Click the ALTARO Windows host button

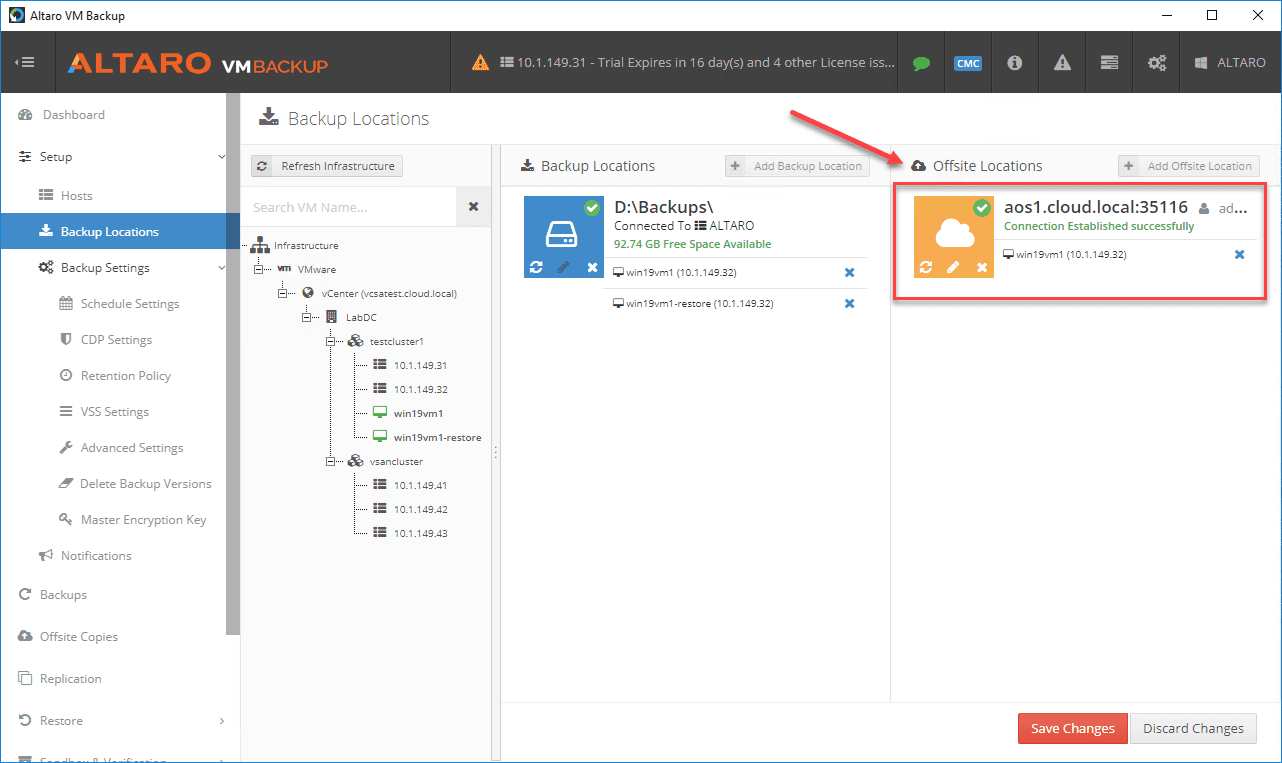point(1230,63)
